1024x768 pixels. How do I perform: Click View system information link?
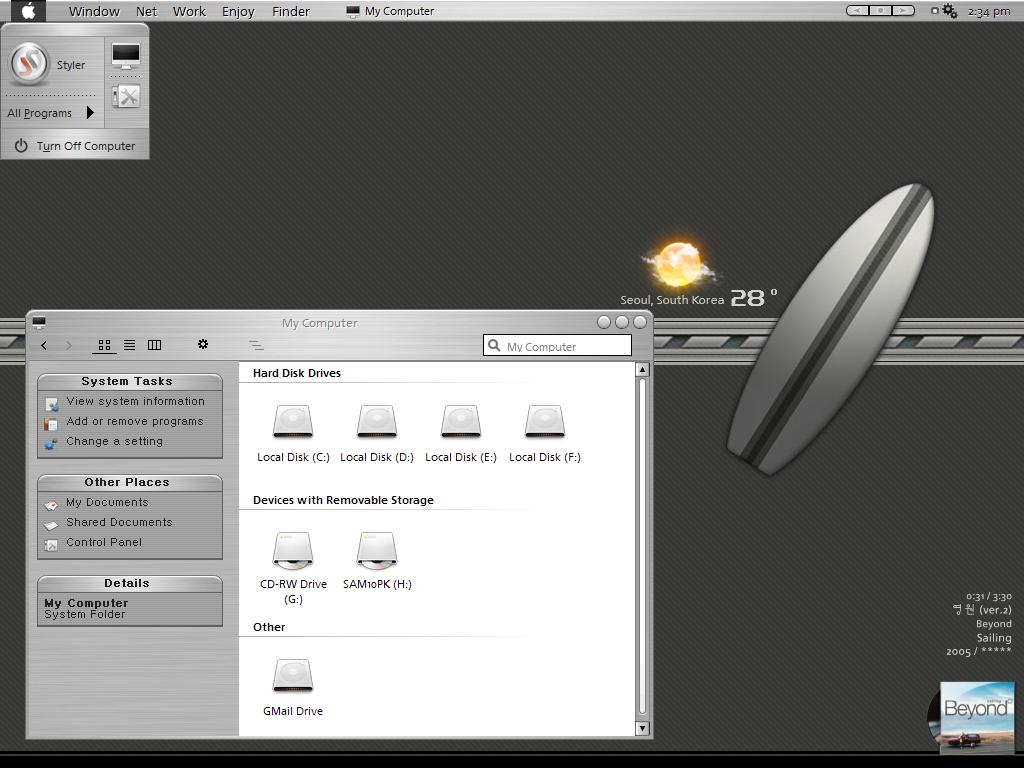(x=135, y=401)
